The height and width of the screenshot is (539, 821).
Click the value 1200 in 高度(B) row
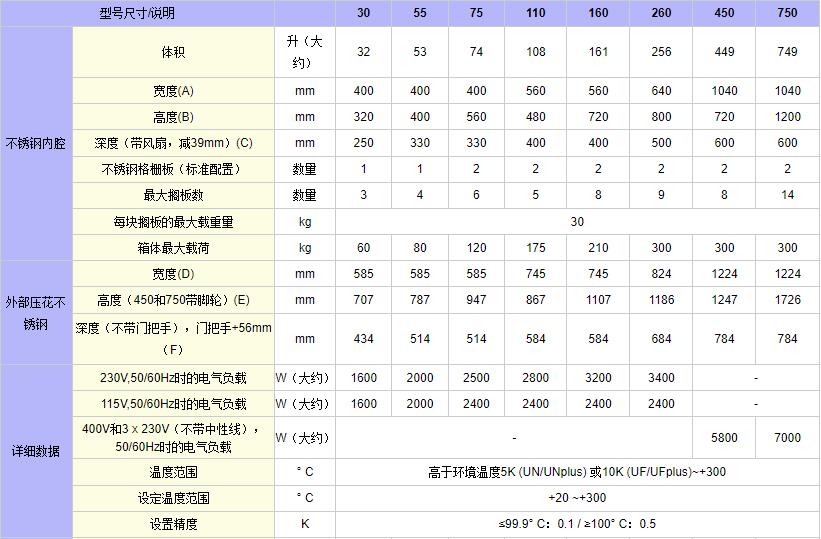click(787, 117)
